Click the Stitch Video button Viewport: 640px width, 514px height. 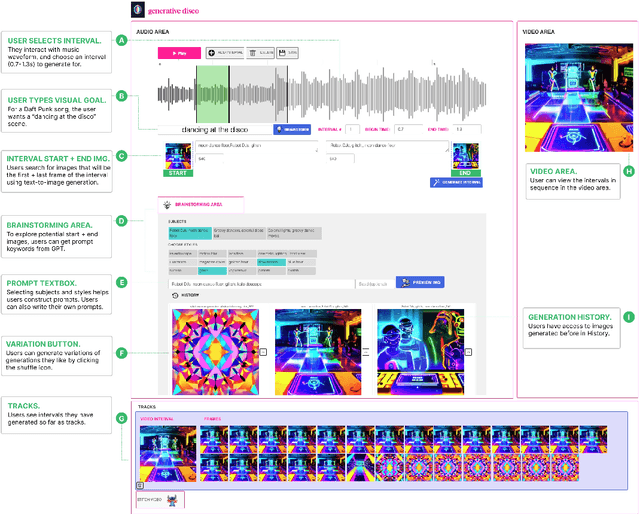point(160,500)
